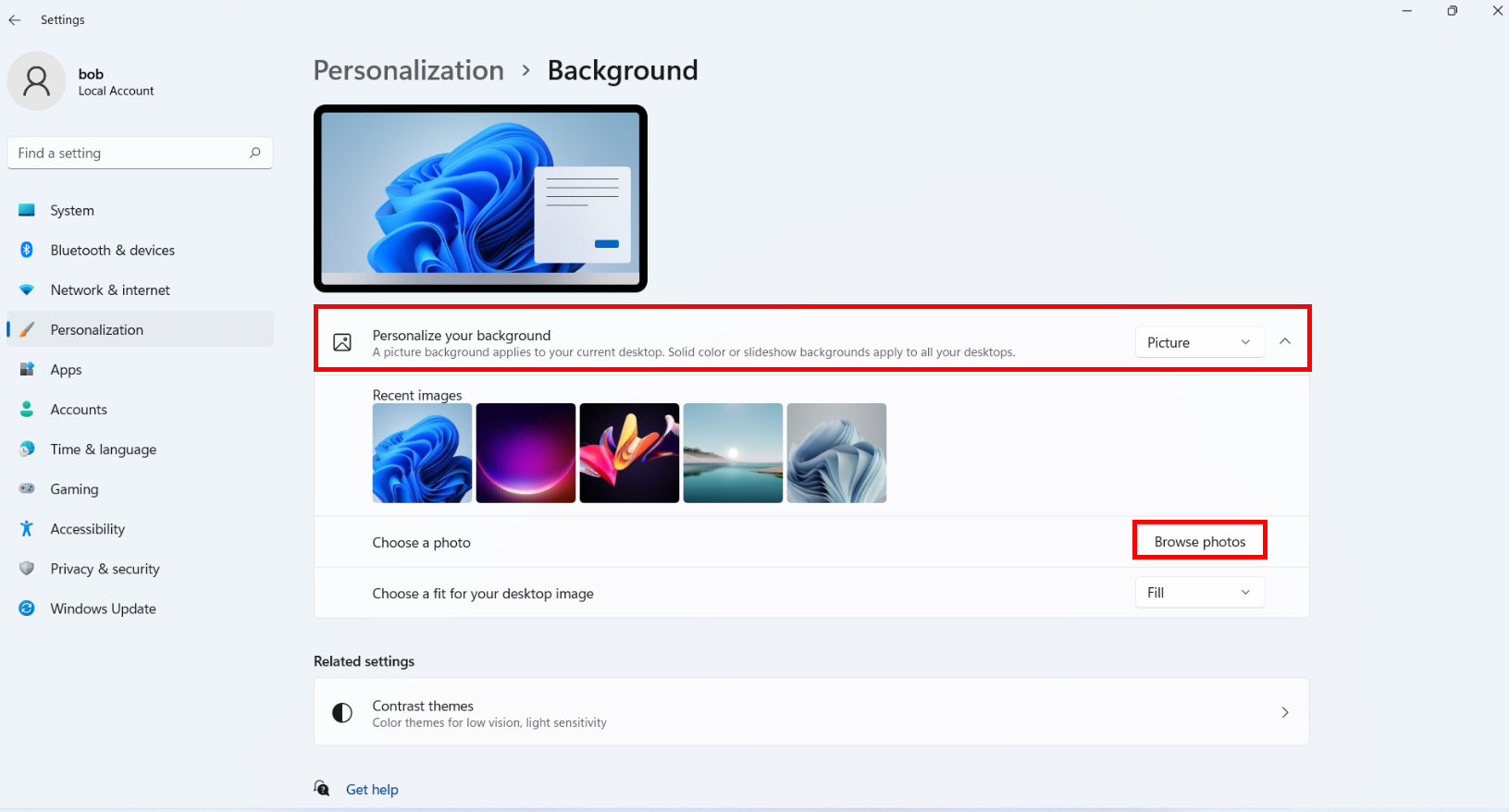The image size is (1509, 812).
Task: Click the Personalization paintbrush icon
Action: pos(27,329)
